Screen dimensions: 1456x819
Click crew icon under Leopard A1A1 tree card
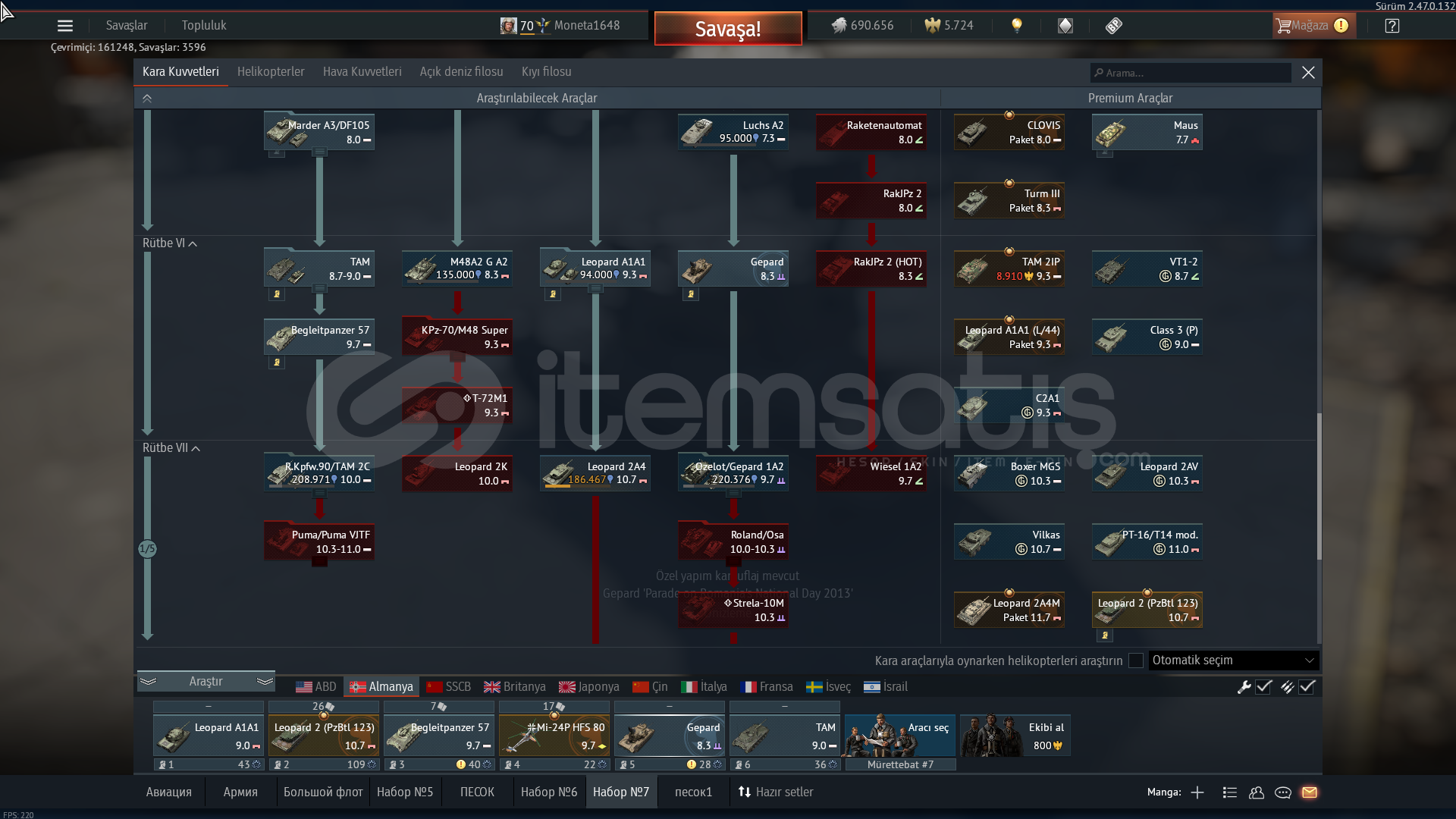point(553,294)
